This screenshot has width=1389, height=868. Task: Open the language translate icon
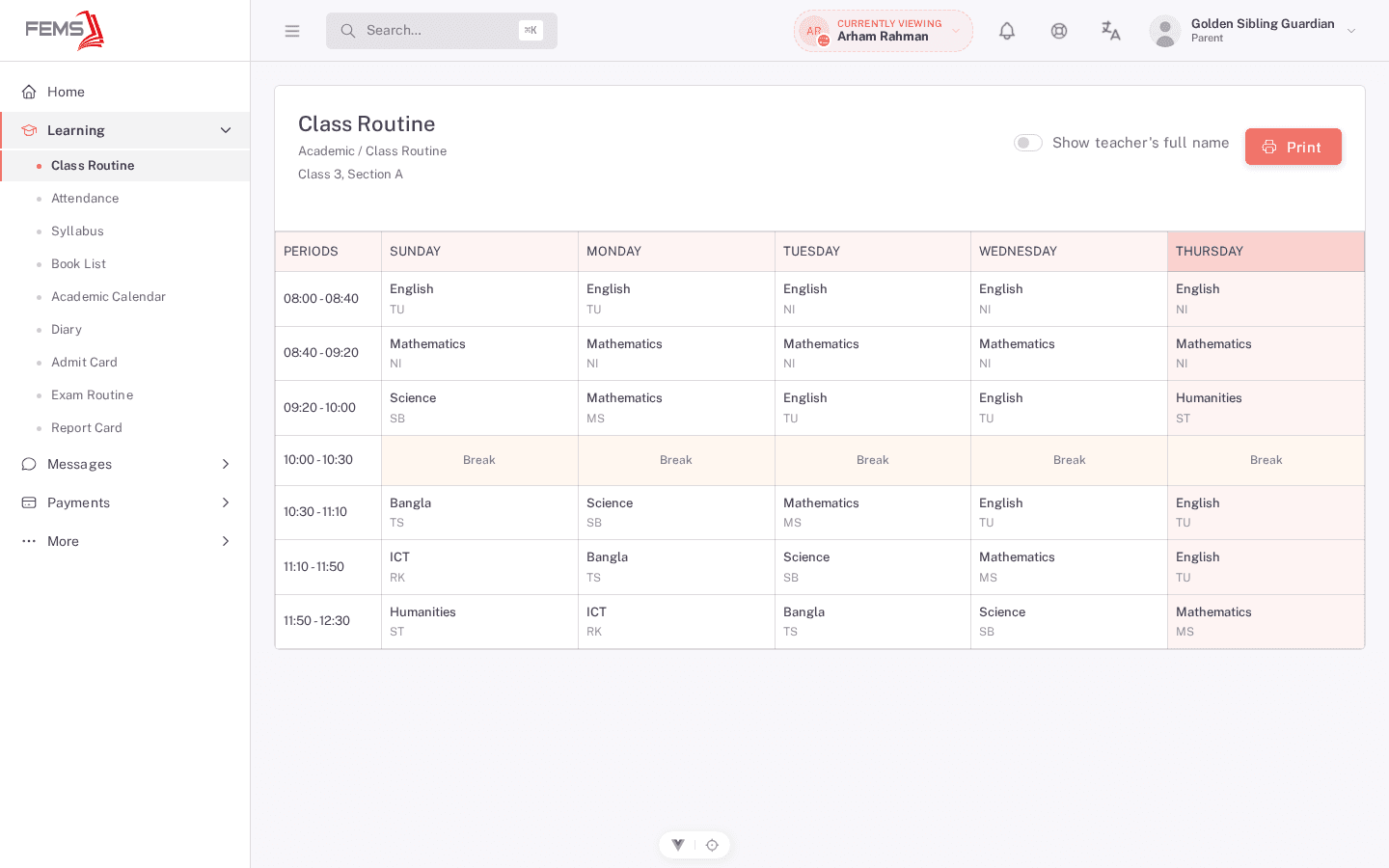(x=1111, y=31)
